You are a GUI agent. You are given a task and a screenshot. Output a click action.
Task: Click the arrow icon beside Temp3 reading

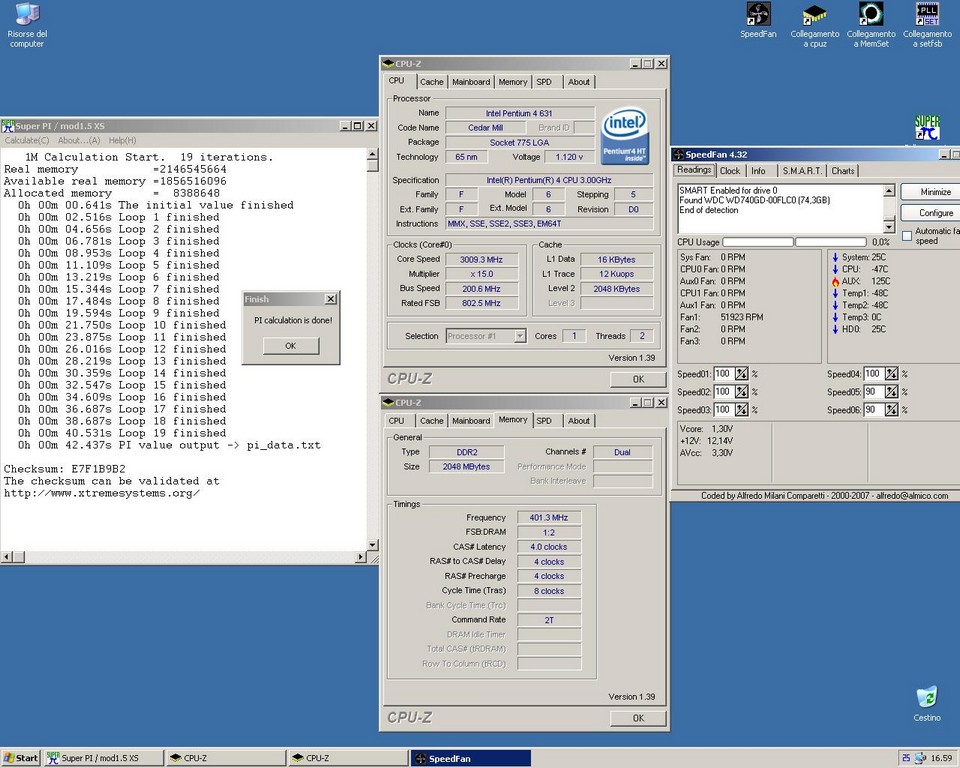point(835,317)
